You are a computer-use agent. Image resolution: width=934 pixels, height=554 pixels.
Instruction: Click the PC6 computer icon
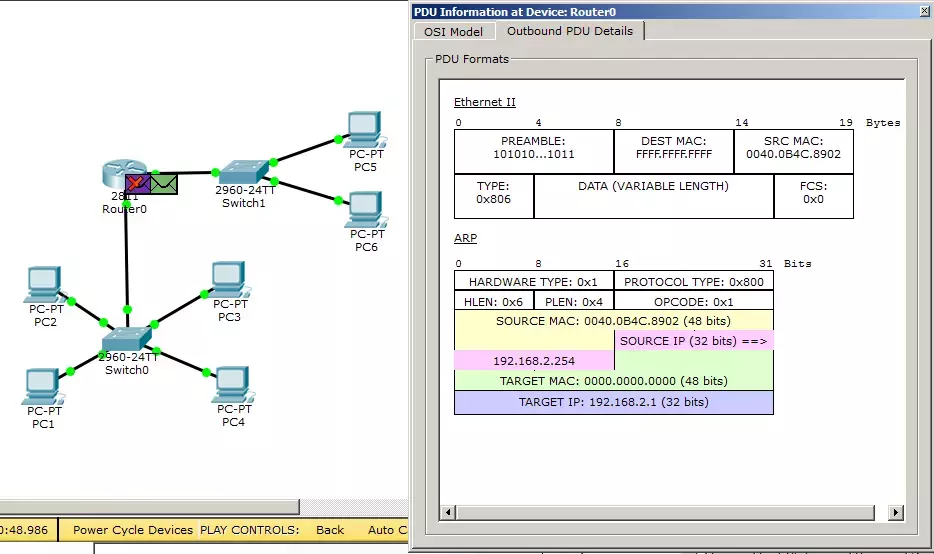tap(366, 209)
